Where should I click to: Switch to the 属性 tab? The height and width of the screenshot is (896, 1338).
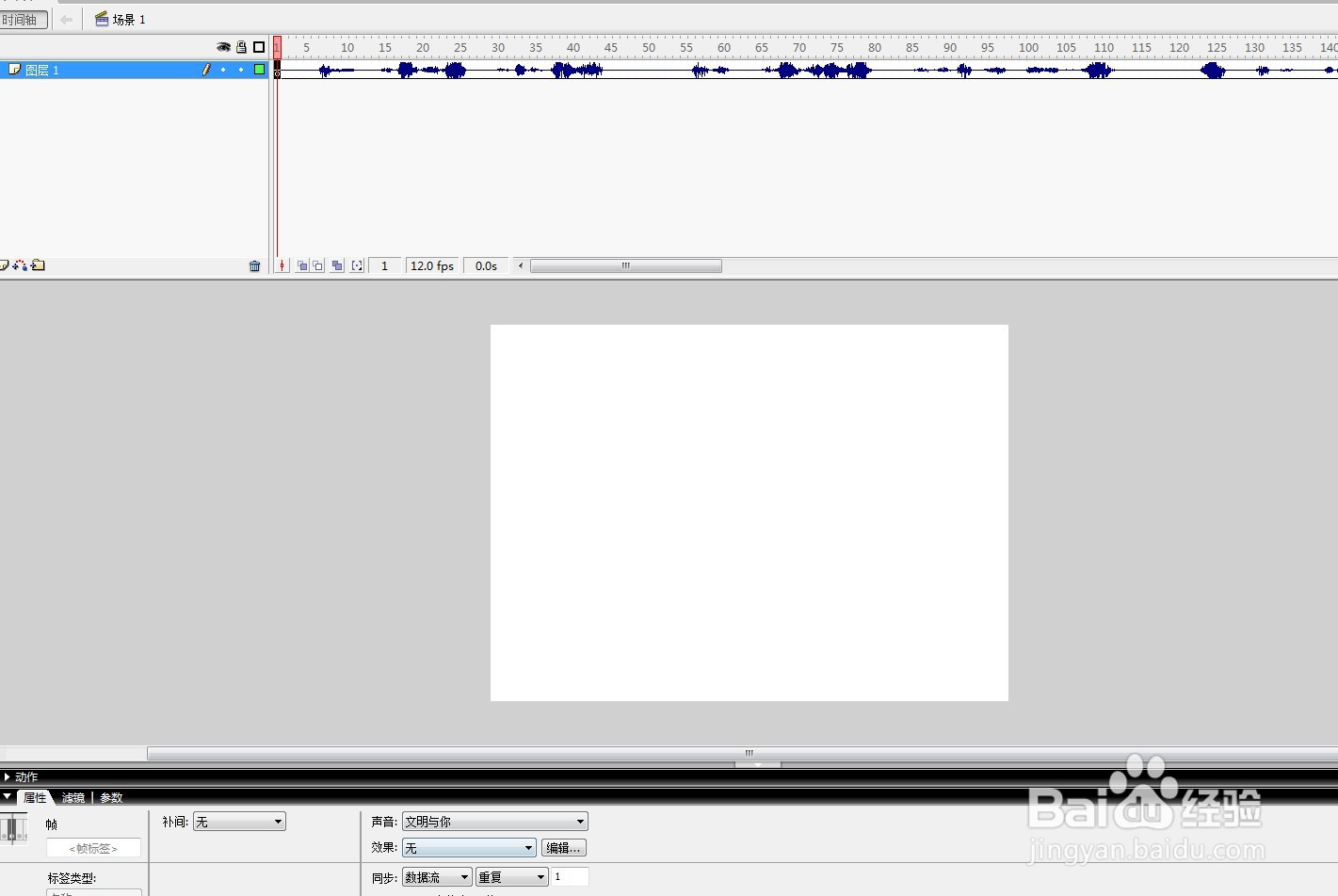pyautogui.click(x=35, y=797)
